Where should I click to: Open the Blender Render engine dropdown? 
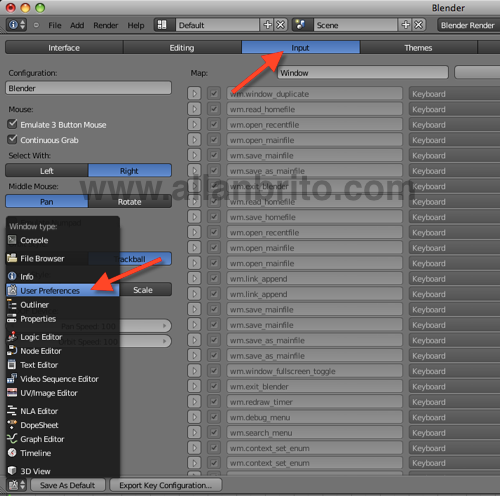point(469,25)
